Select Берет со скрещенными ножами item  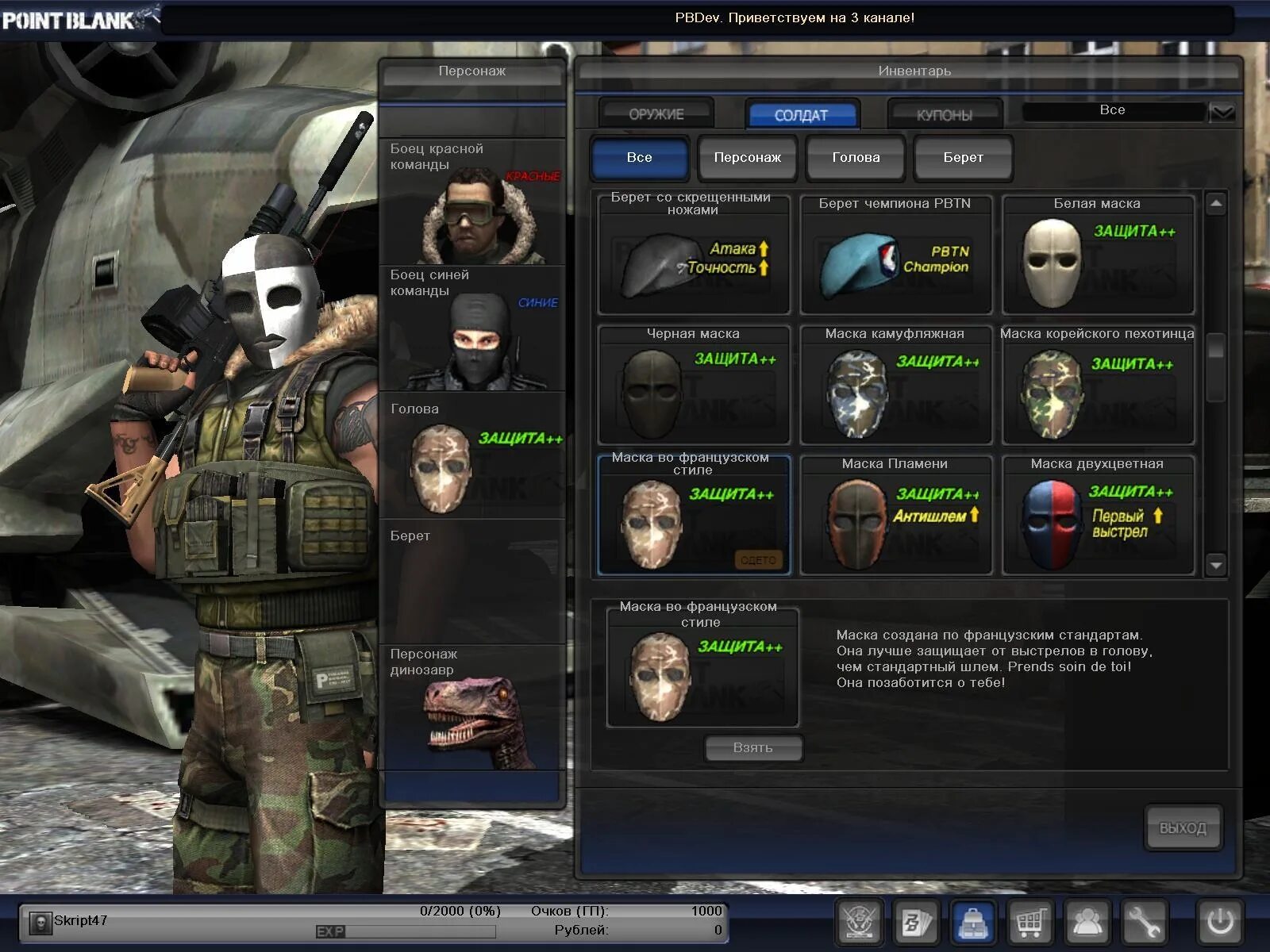pos(693,253)
